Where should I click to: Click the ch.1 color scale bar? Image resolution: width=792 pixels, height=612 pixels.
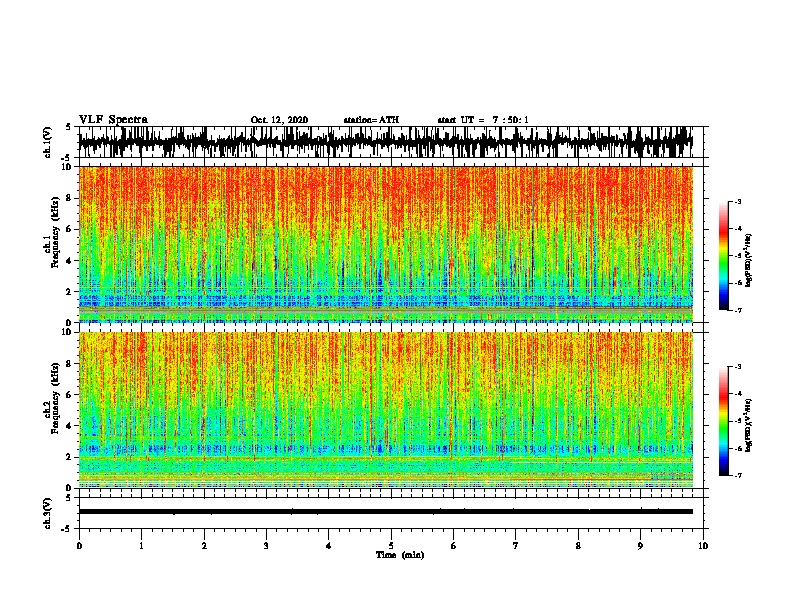pyautogui.click(x=723, y=256)
